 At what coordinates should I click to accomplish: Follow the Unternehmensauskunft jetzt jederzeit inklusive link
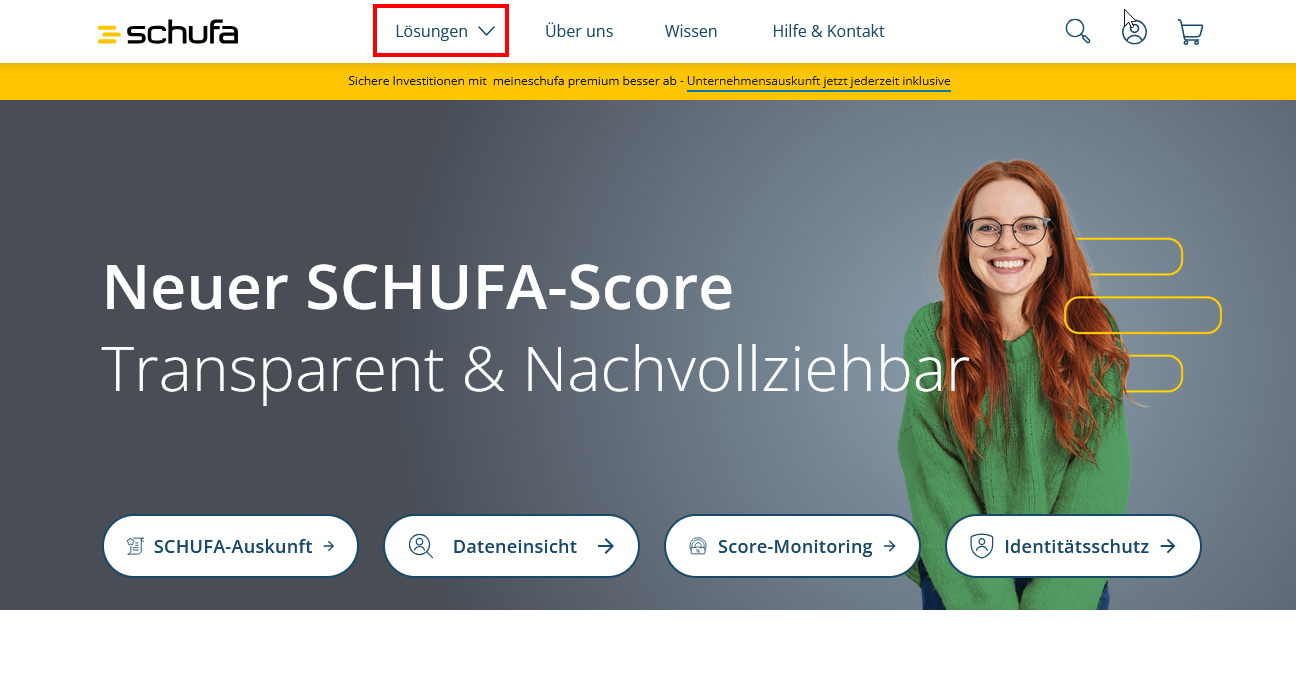pos(819,81)
